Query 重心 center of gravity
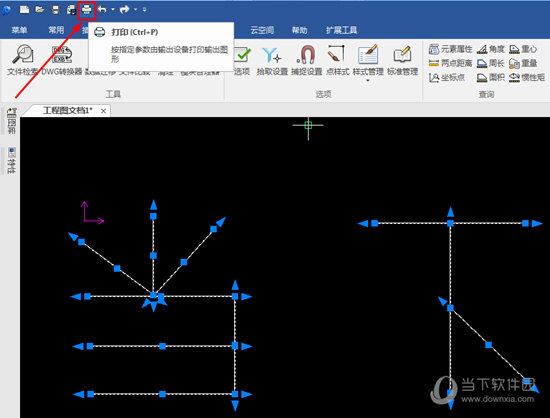The width and height of the screenshot is (550, 418). [x=523, y=49]
